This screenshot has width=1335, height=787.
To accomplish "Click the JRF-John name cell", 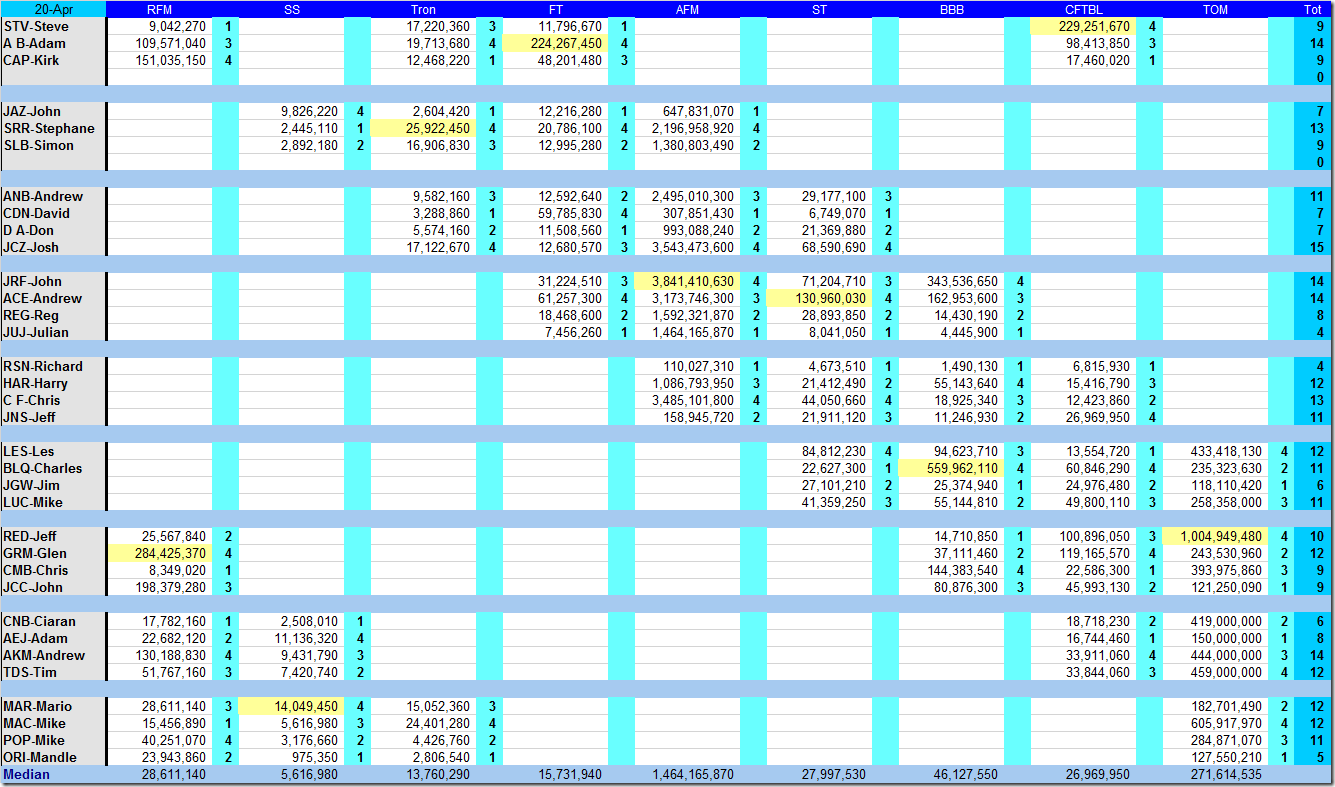I will click(x=53, y=281).
